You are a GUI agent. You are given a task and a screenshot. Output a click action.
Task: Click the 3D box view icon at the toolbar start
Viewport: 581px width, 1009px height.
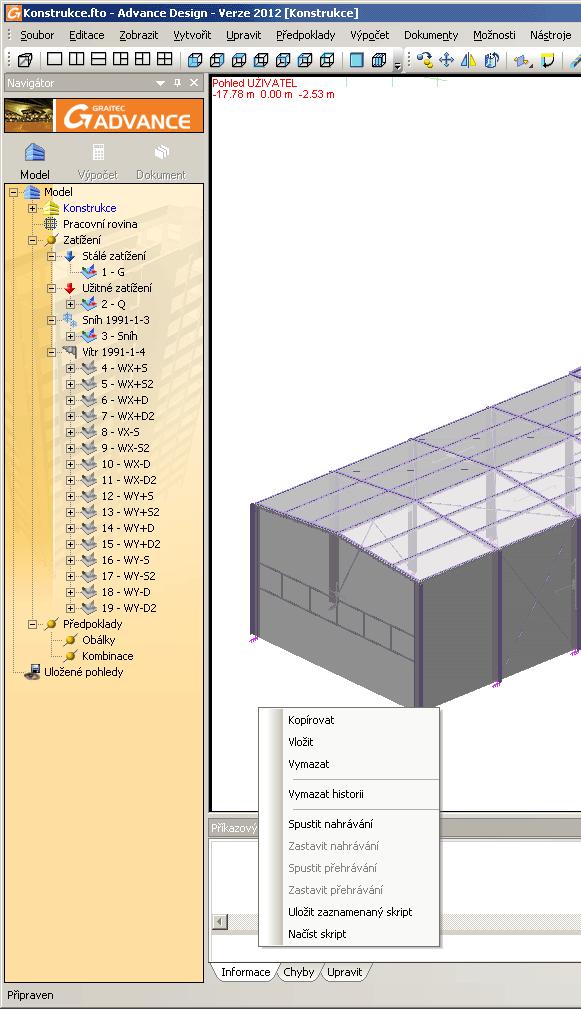pos(25,60)
